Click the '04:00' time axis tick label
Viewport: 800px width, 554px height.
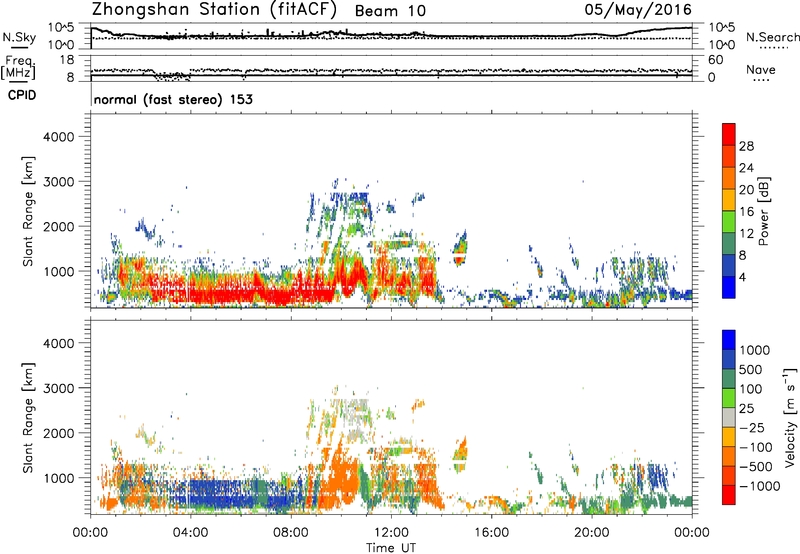pyautogui.click(x=190, y=533)
